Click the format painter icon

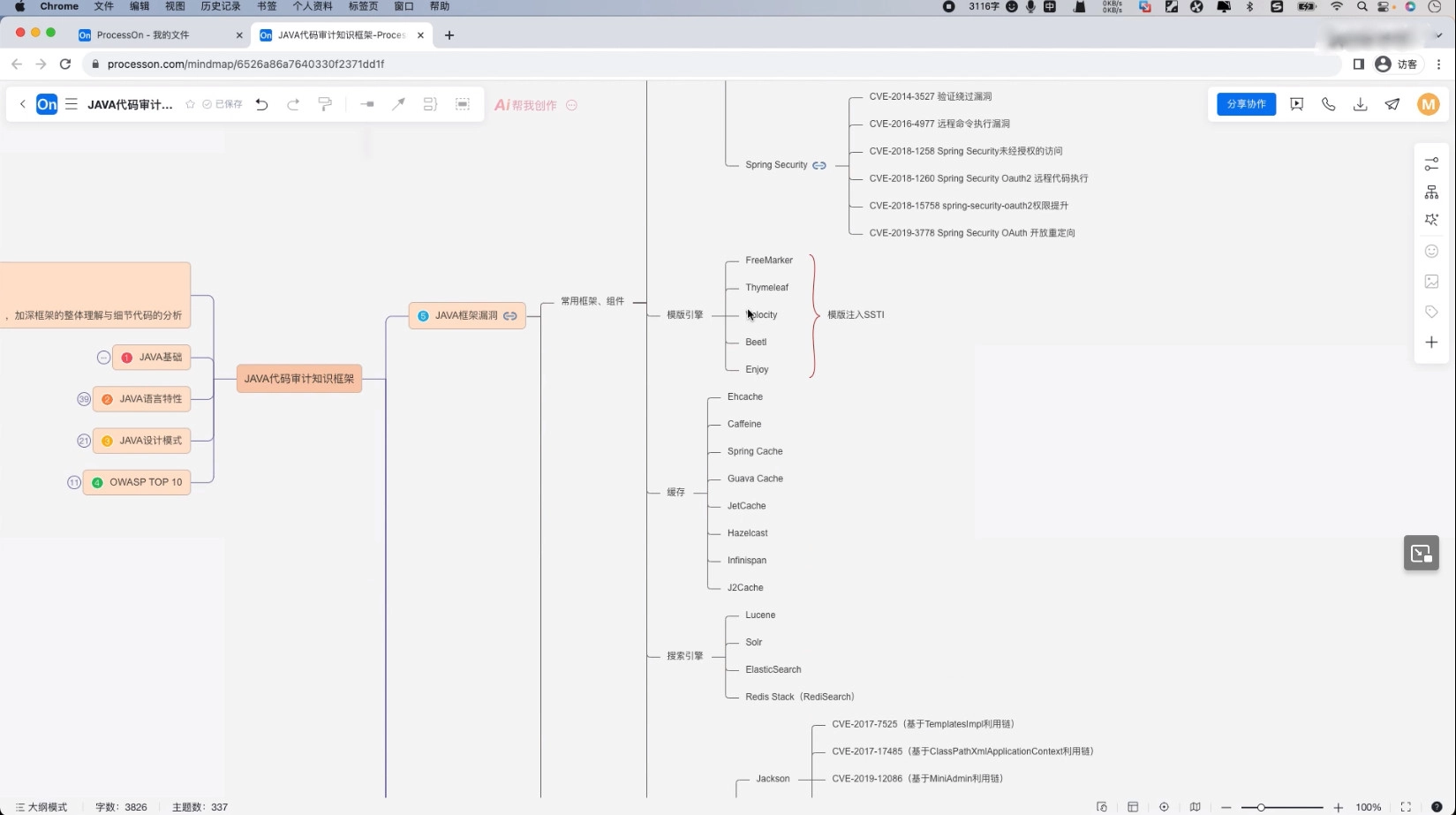pyautogui.click(x=325, y=104)
